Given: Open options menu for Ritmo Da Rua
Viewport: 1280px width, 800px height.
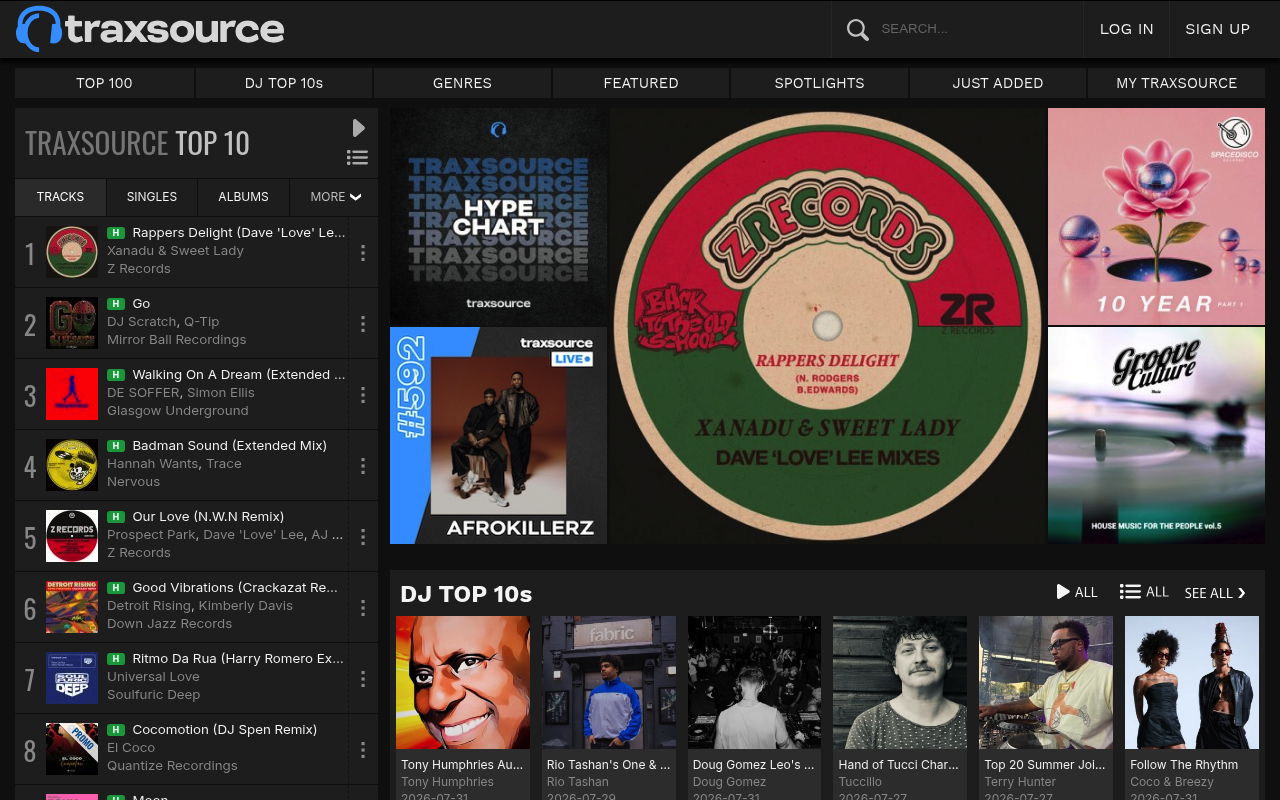Looking at the screenshot, I should (363, 679).
